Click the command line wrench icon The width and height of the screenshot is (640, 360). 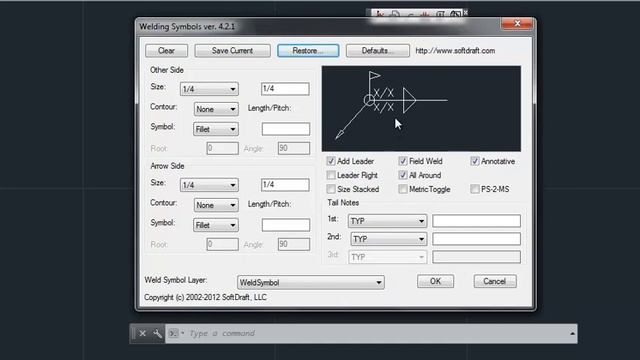(x=157, y=333)
